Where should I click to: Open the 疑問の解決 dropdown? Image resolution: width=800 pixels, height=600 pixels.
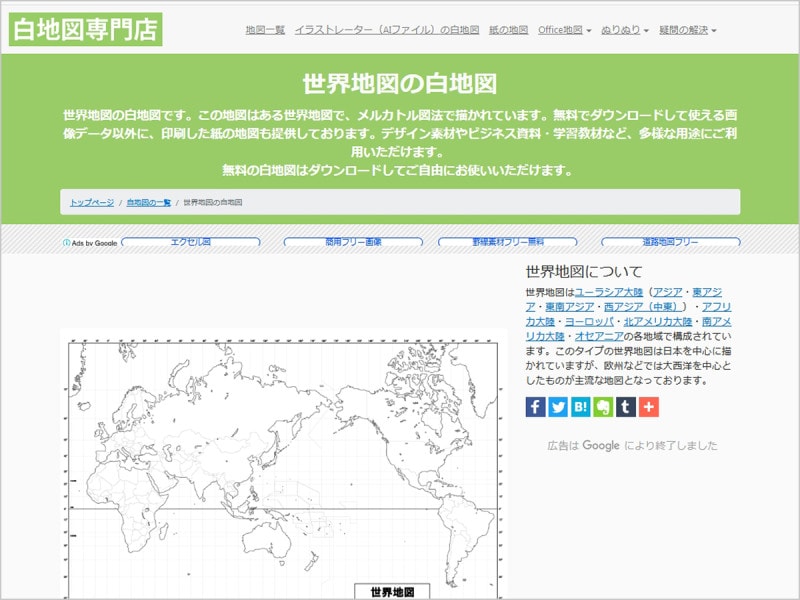click(x=681, y=29)
